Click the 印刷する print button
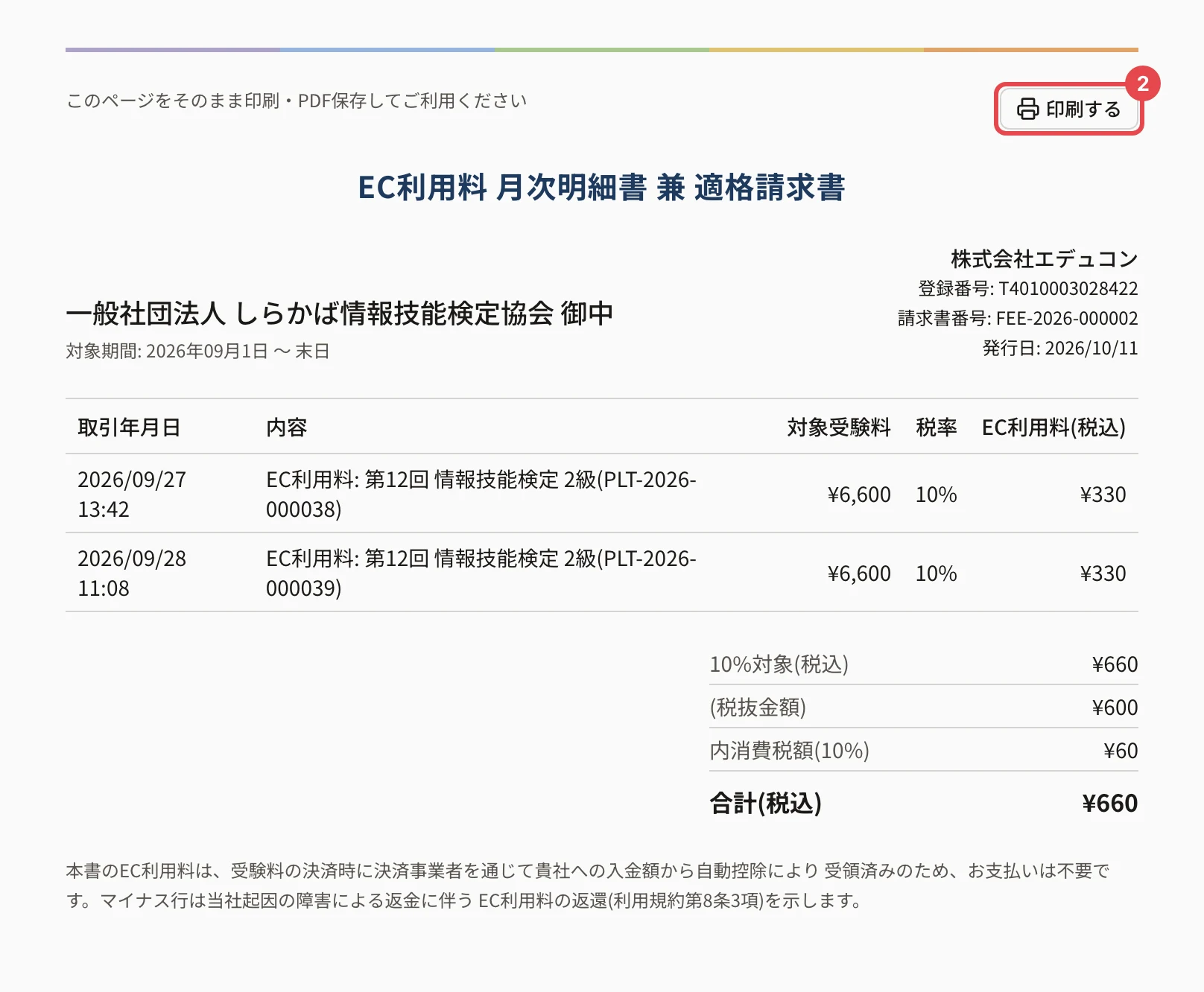The width and height of the screenshot is (1204, 992). pos(1068,109)
